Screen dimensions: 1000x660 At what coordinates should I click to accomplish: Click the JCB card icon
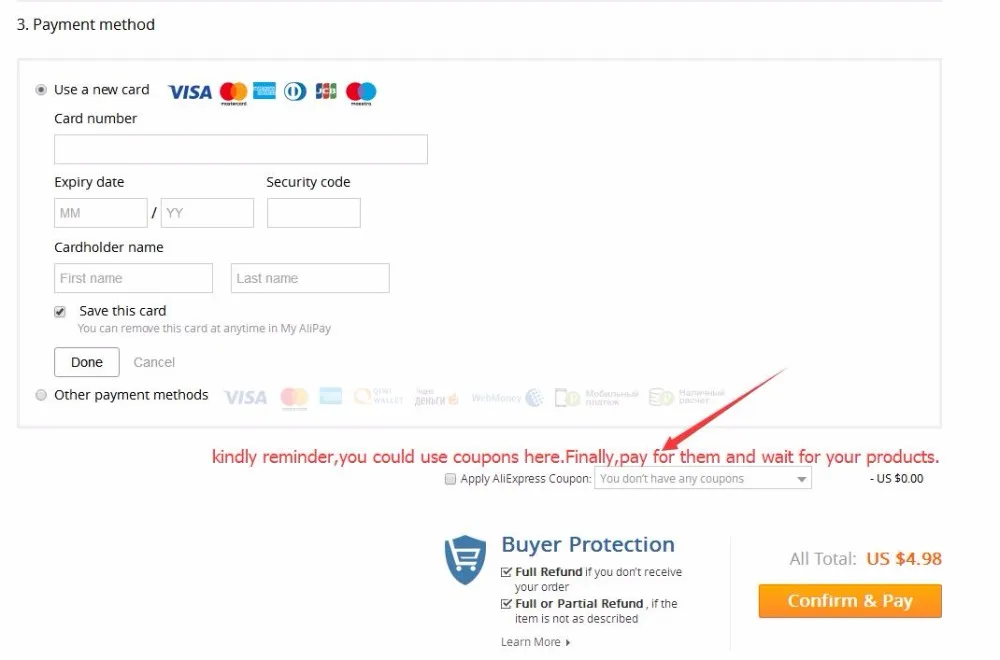(x=326, y=91)
